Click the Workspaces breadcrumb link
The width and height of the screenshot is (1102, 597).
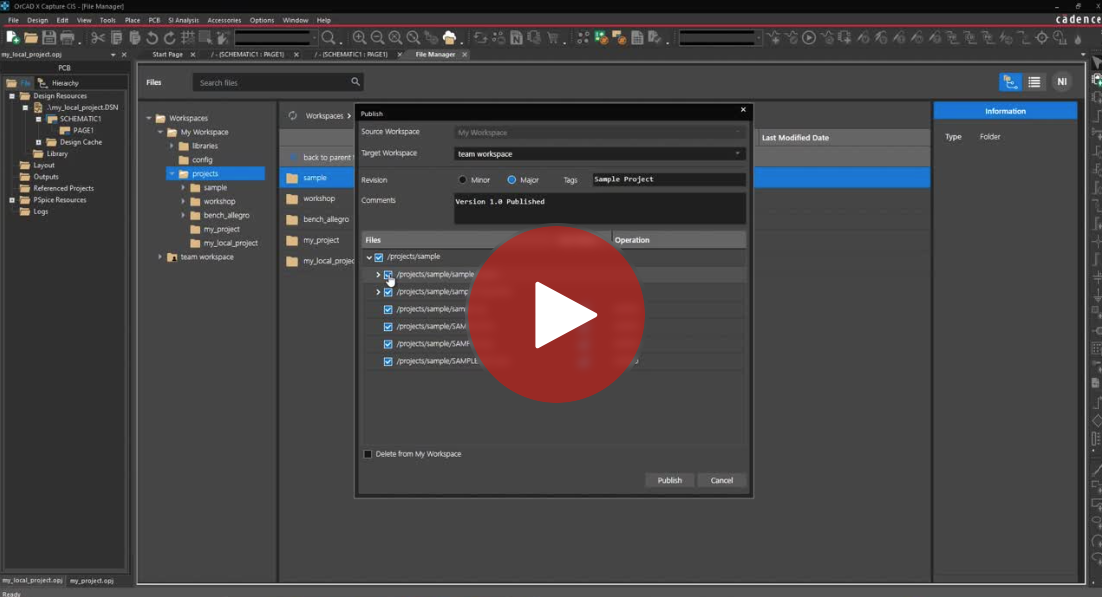[x=325, y=116]
